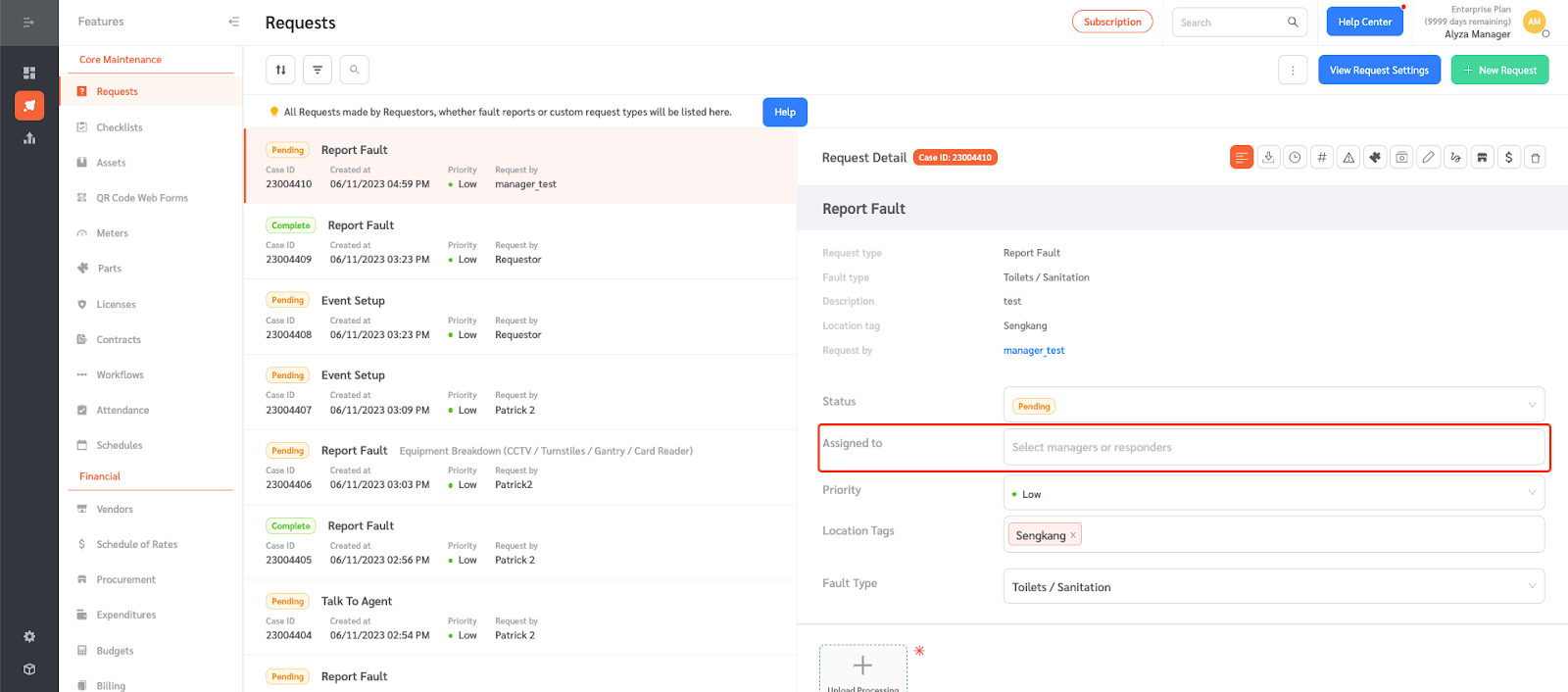Select case 23004405 Report Fault row

click(520, 543)
